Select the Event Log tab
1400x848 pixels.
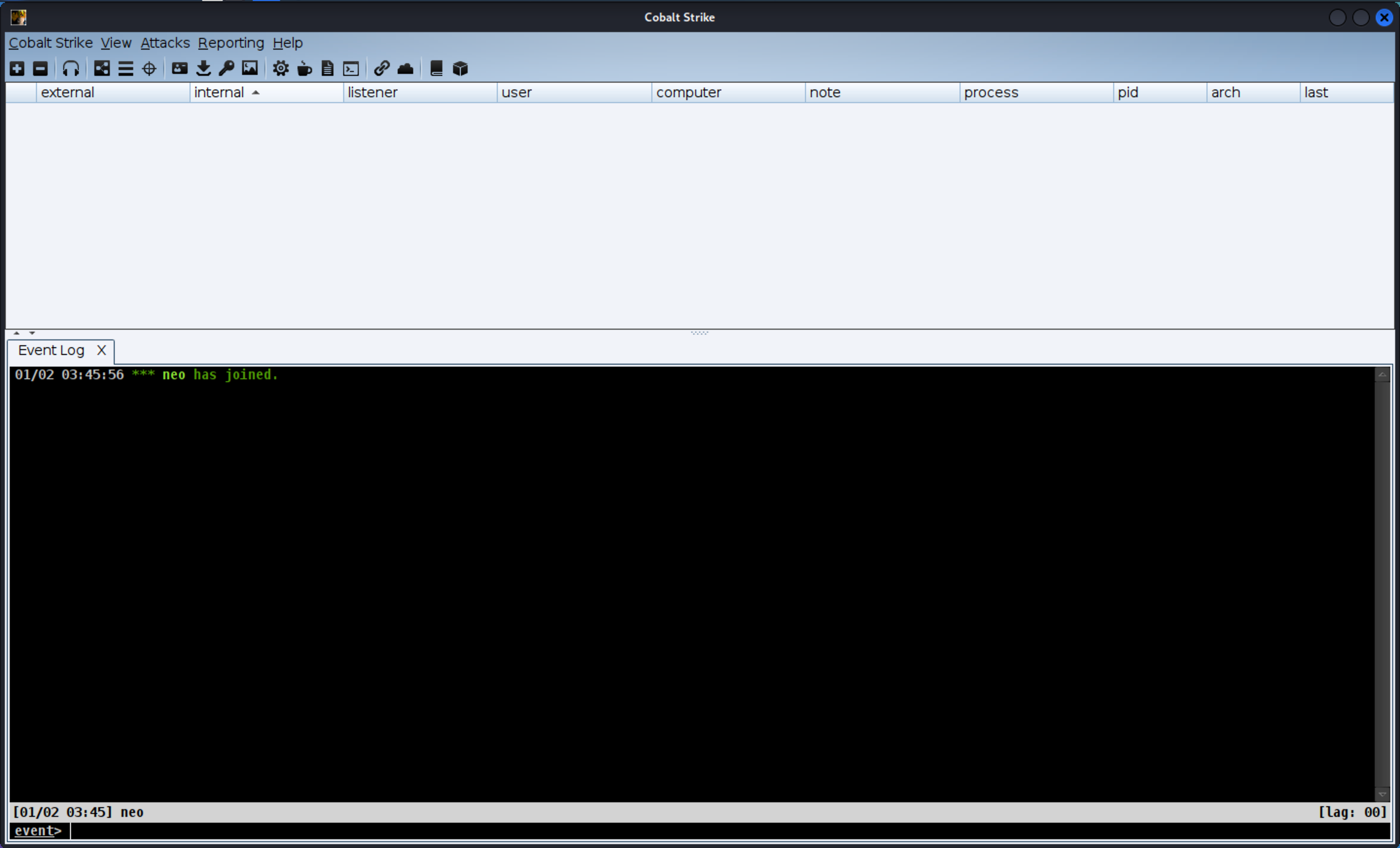pyautogui.click(x=51, y=350)
